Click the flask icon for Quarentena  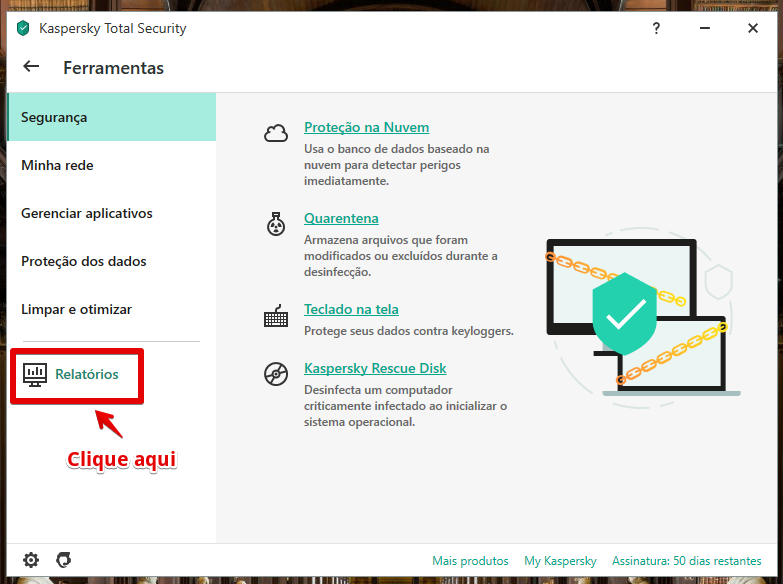coord(276,224)
